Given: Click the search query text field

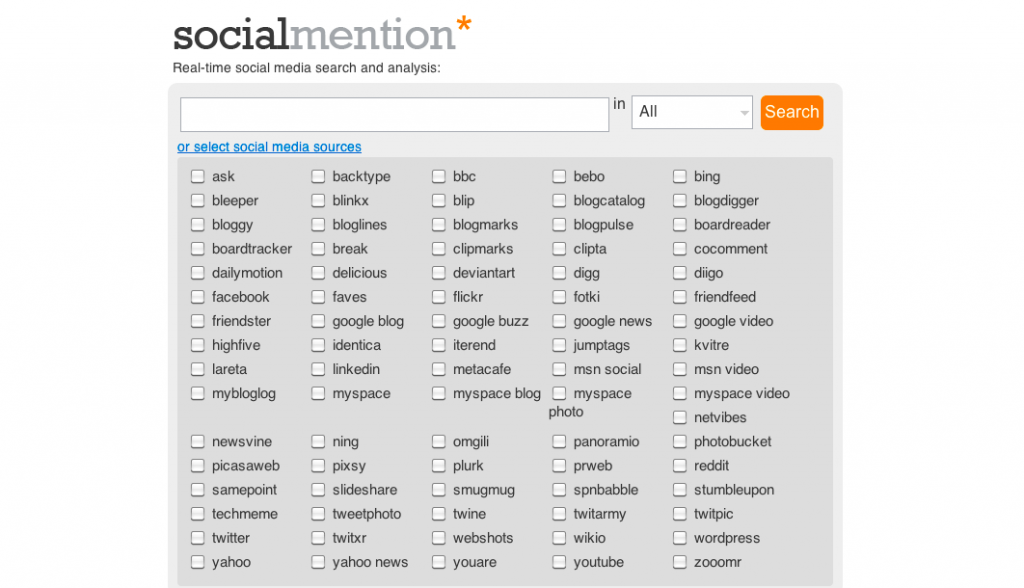Looking at the screenshot, I should 394,114.
